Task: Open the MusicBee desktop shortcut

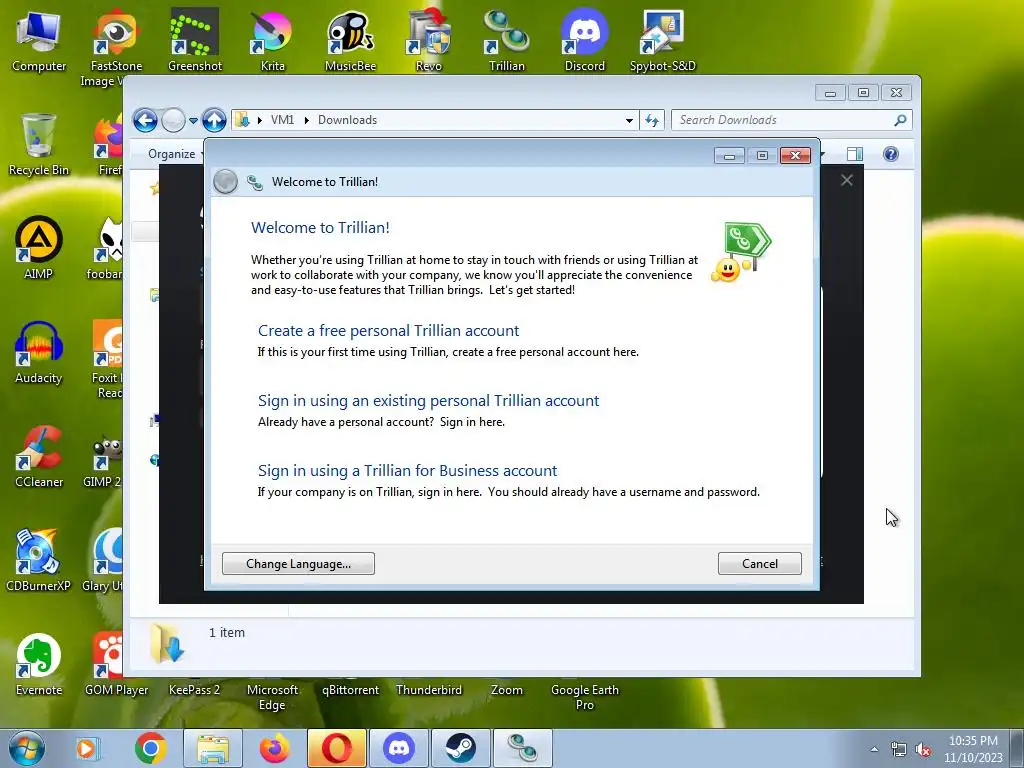Action: [x=351, y=41]
